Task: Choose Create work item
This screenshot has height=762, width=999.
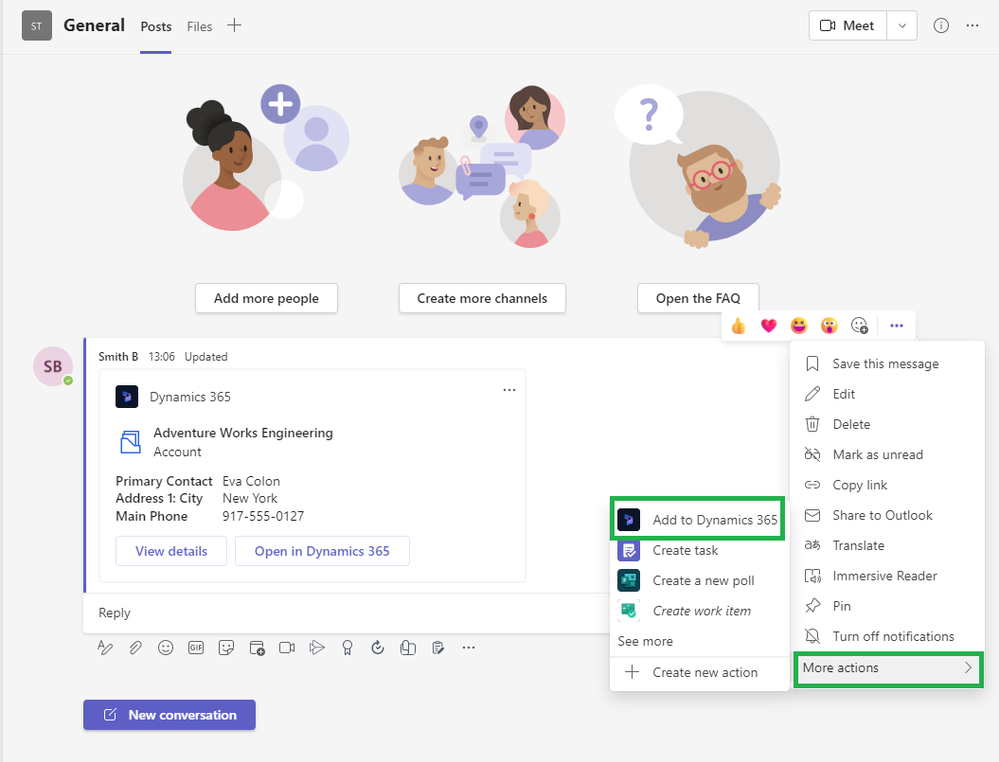Action: click(x=699, y=611)
